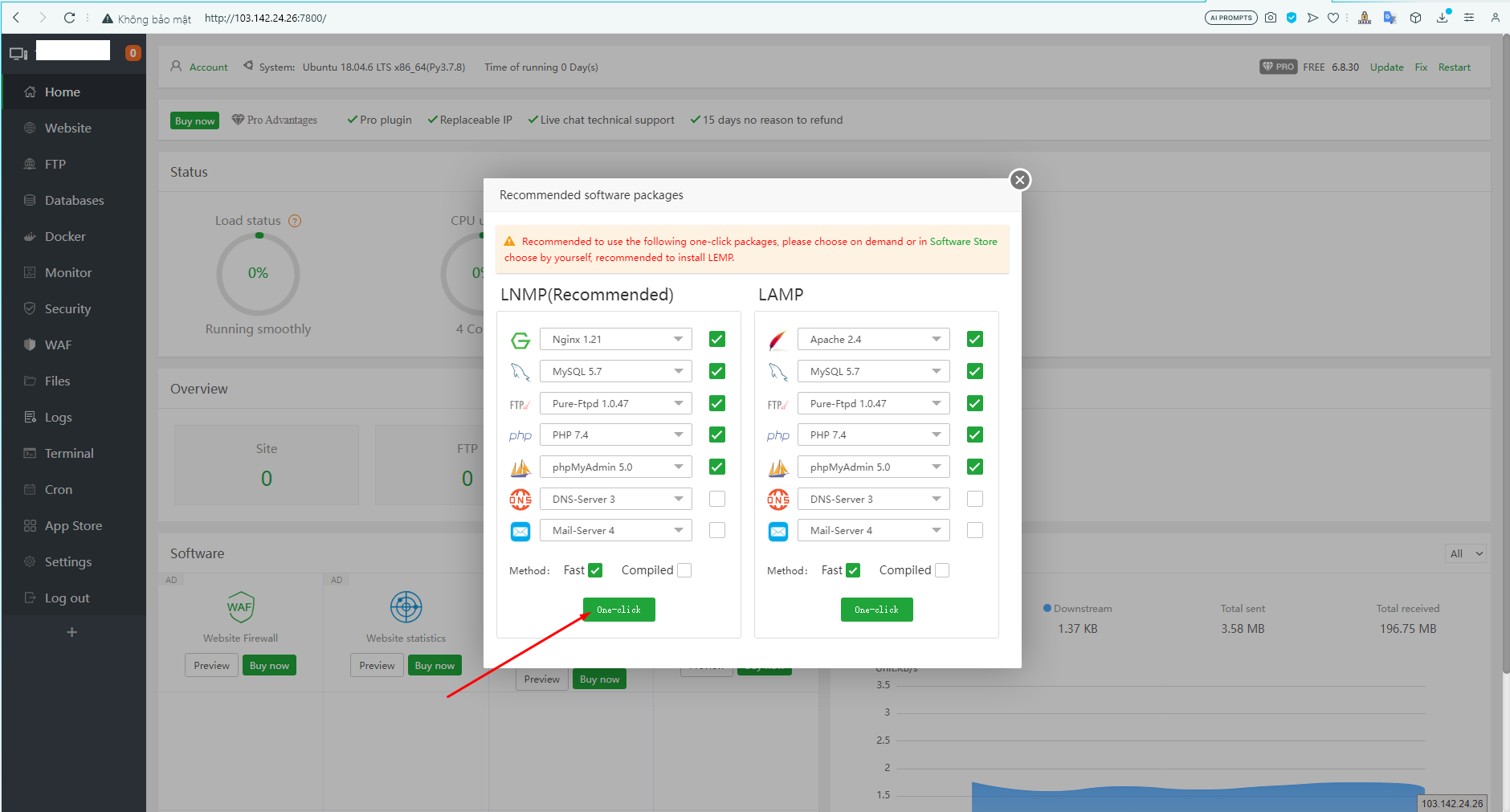This screenshot has width=1510, height=812.
Task: Enable Mail-Server 4 in LNMP column
Action: [x=717, y=530]
